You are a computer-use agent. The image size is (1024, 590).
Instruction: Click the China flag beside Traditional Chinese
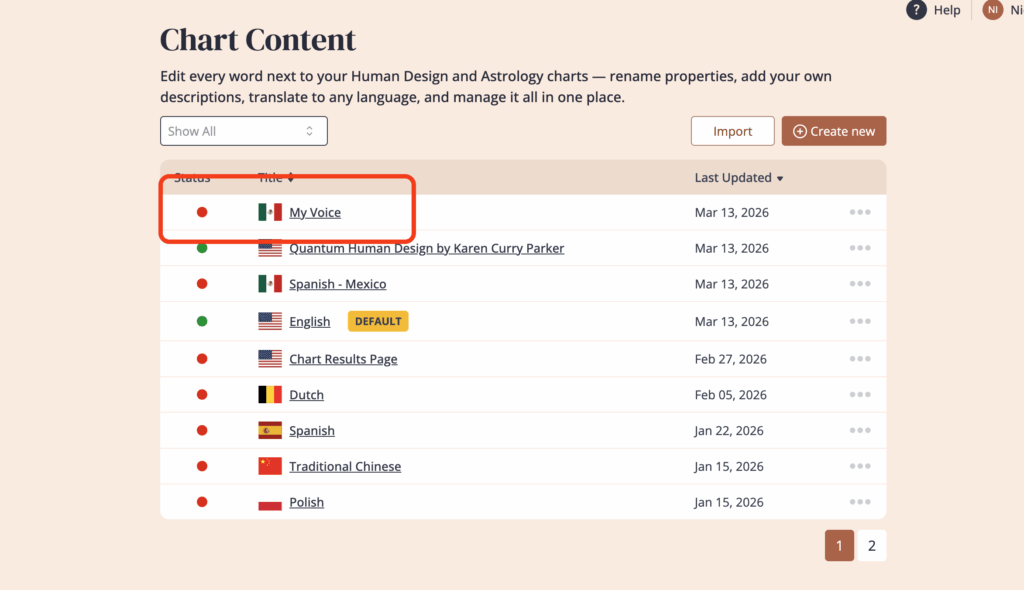coord(270,466)
